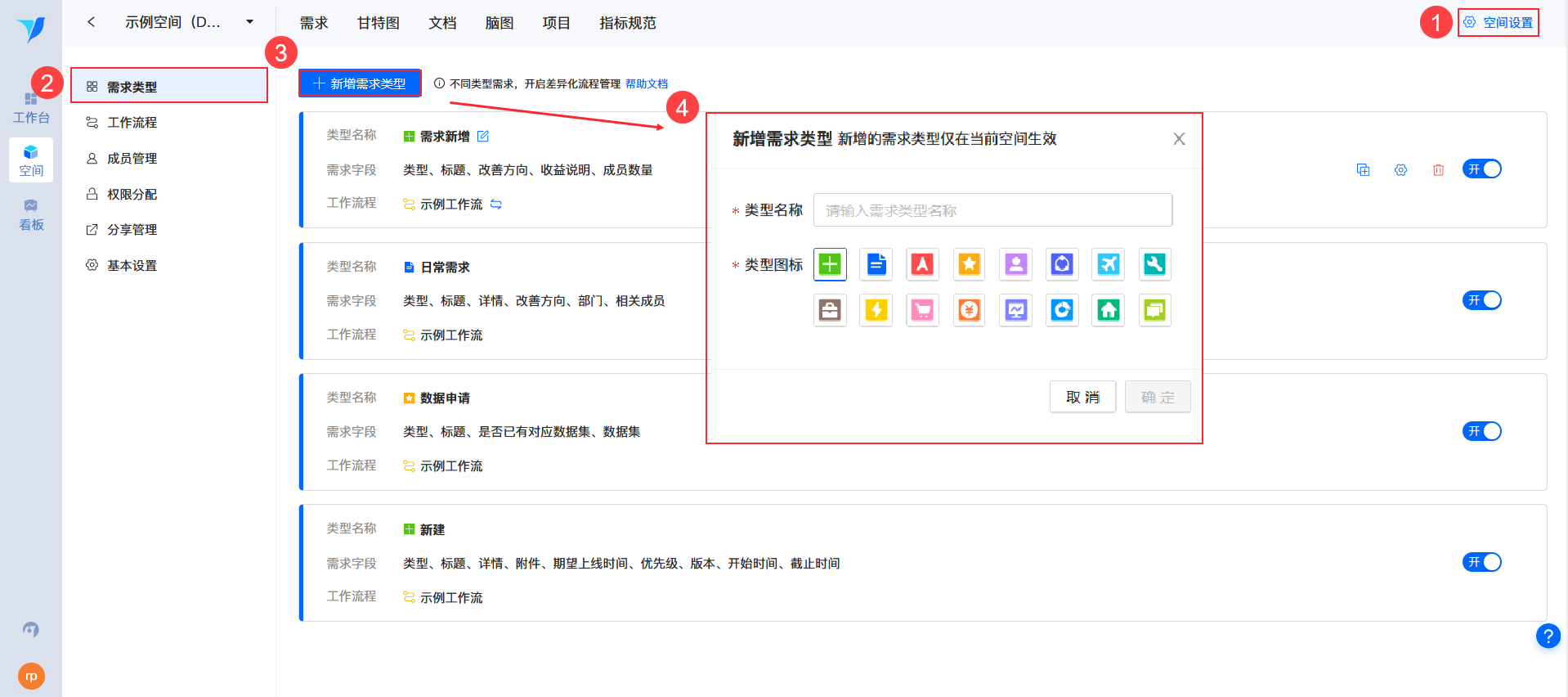
Task: Open 示例工作流 link under 数据申请
Action: (x=451, y=465)
